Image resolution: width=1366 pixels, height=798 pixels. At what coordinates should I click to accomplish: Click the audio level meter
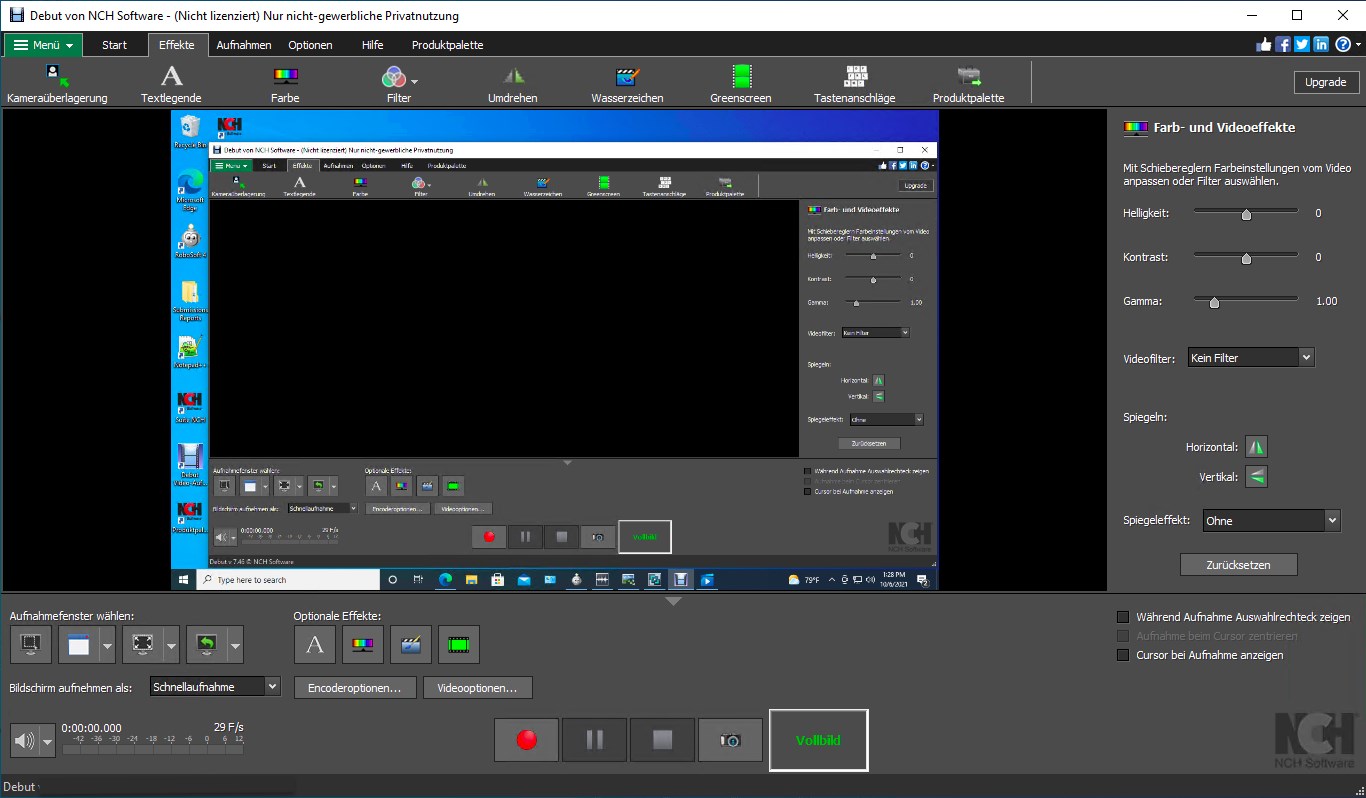(x=154, y=745)
